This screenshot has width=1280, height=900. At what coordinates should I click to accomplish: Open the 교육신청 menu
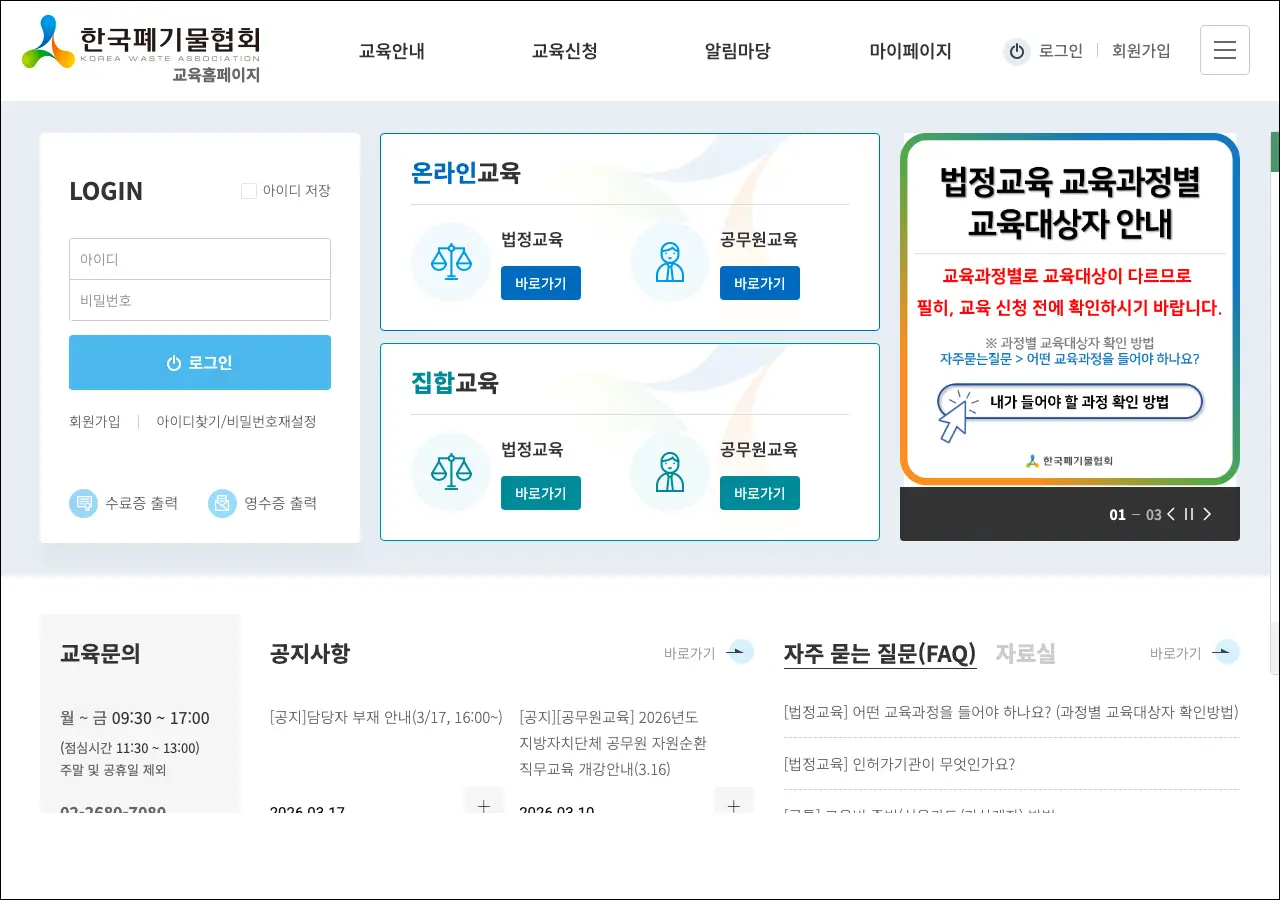coord(564,51)
